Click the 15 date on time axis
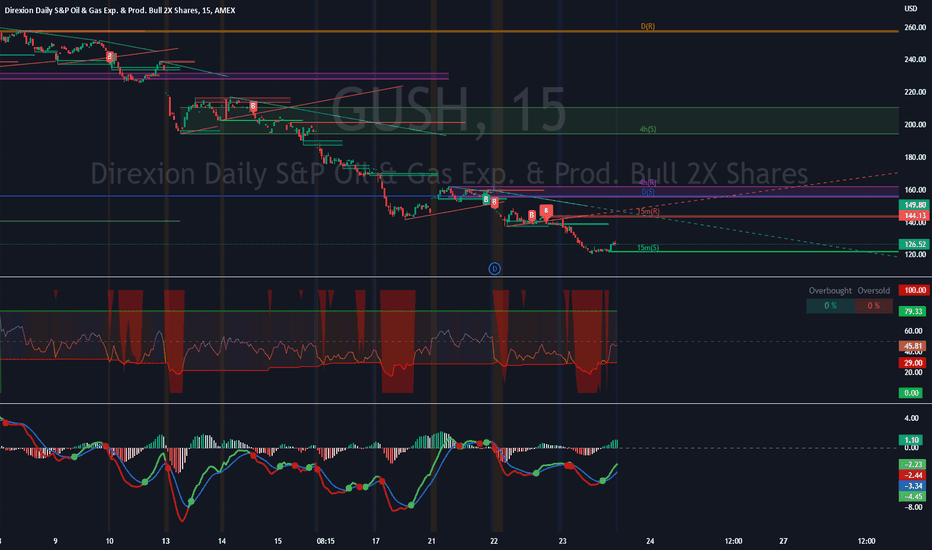 click(278, 541)
